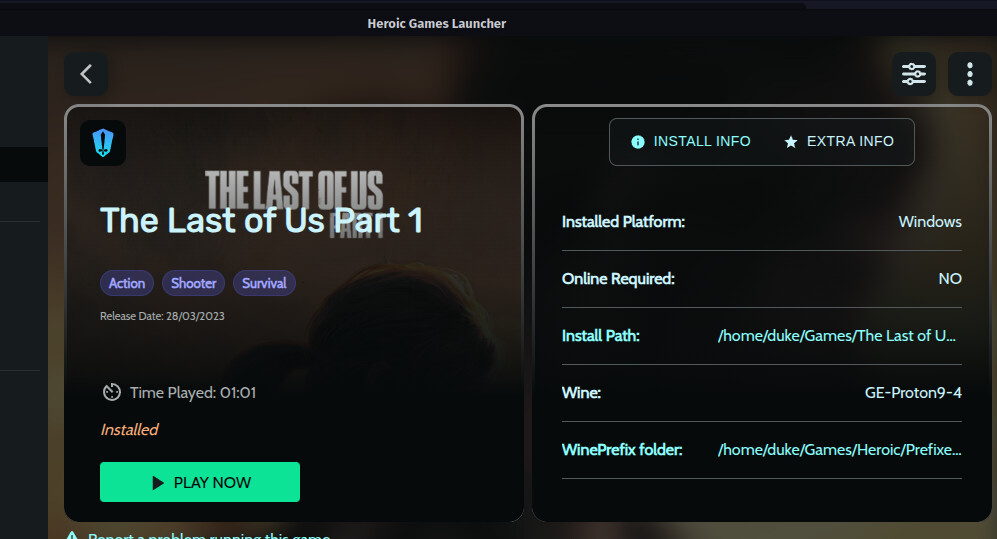The height and width of the screenshot is (539, 997).
Task: Click the Wine: label
Action: [x=581, y=393]
